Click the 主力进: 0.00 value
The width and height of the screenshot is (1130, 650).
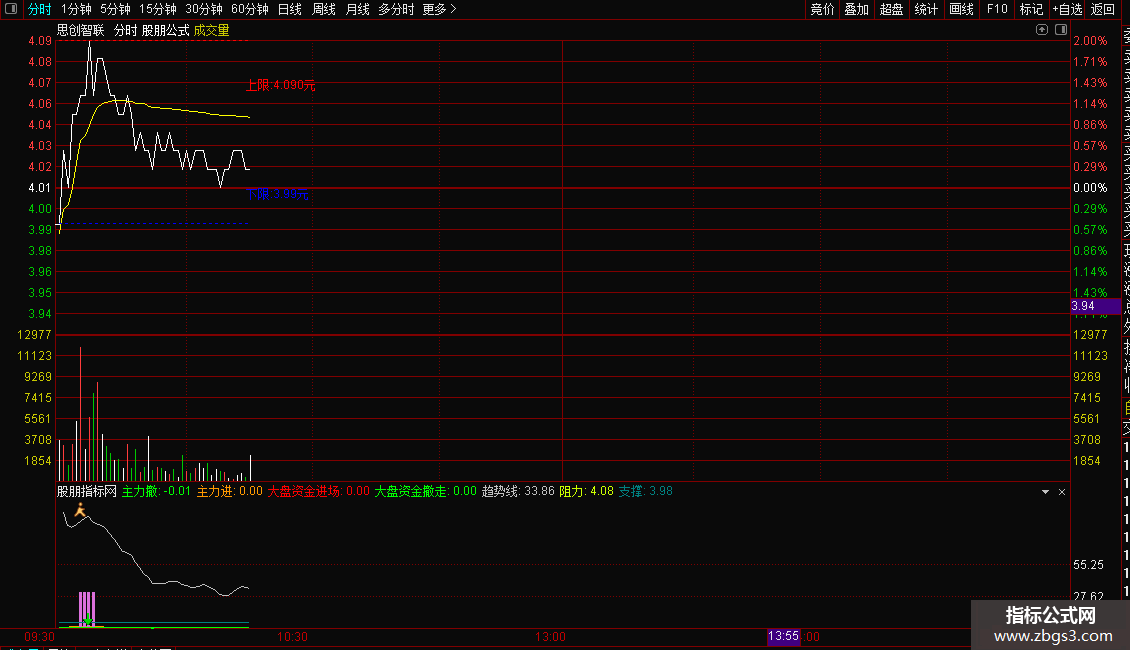(230, 491)
